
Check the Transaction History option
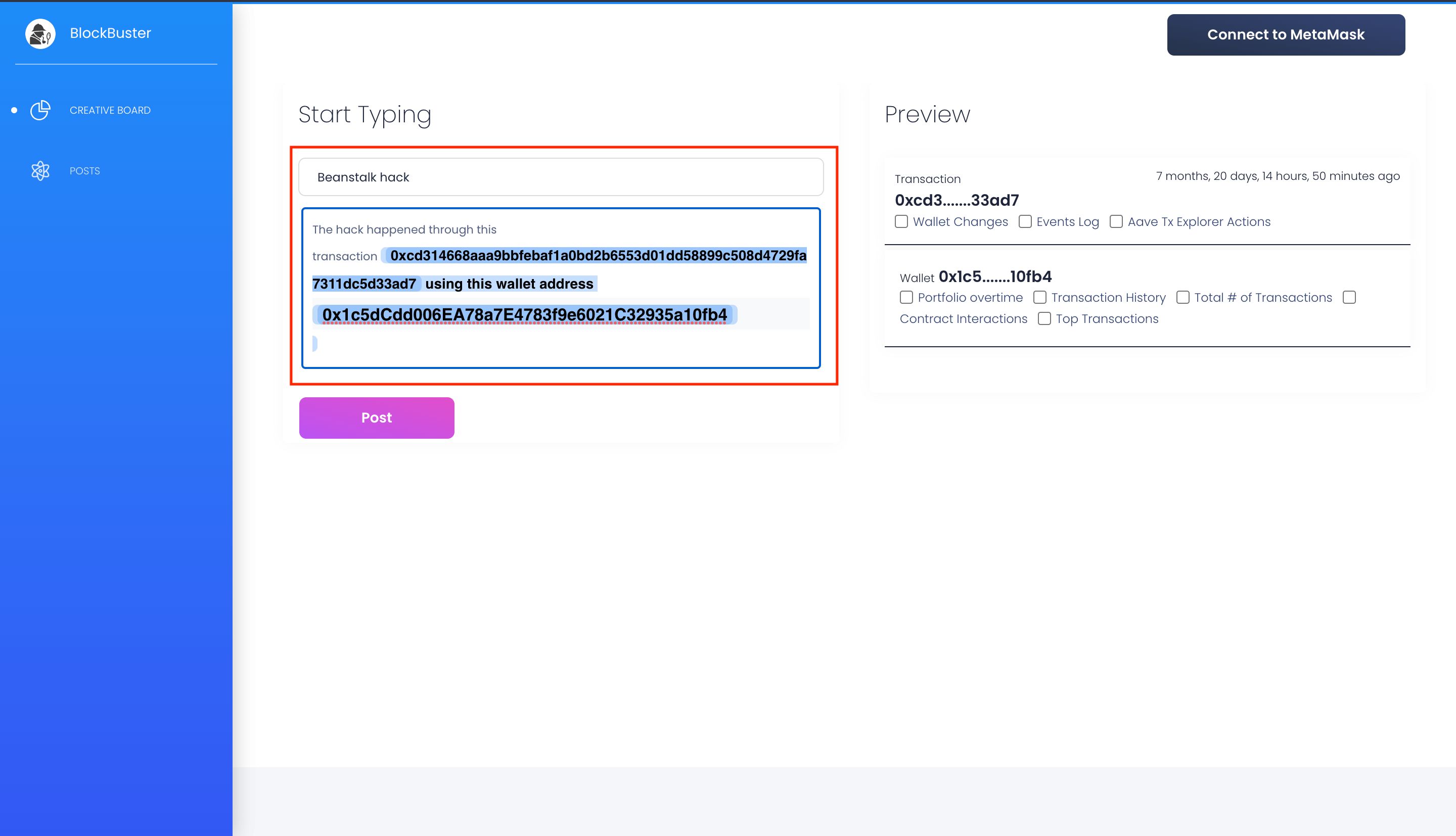[1040, 297]
